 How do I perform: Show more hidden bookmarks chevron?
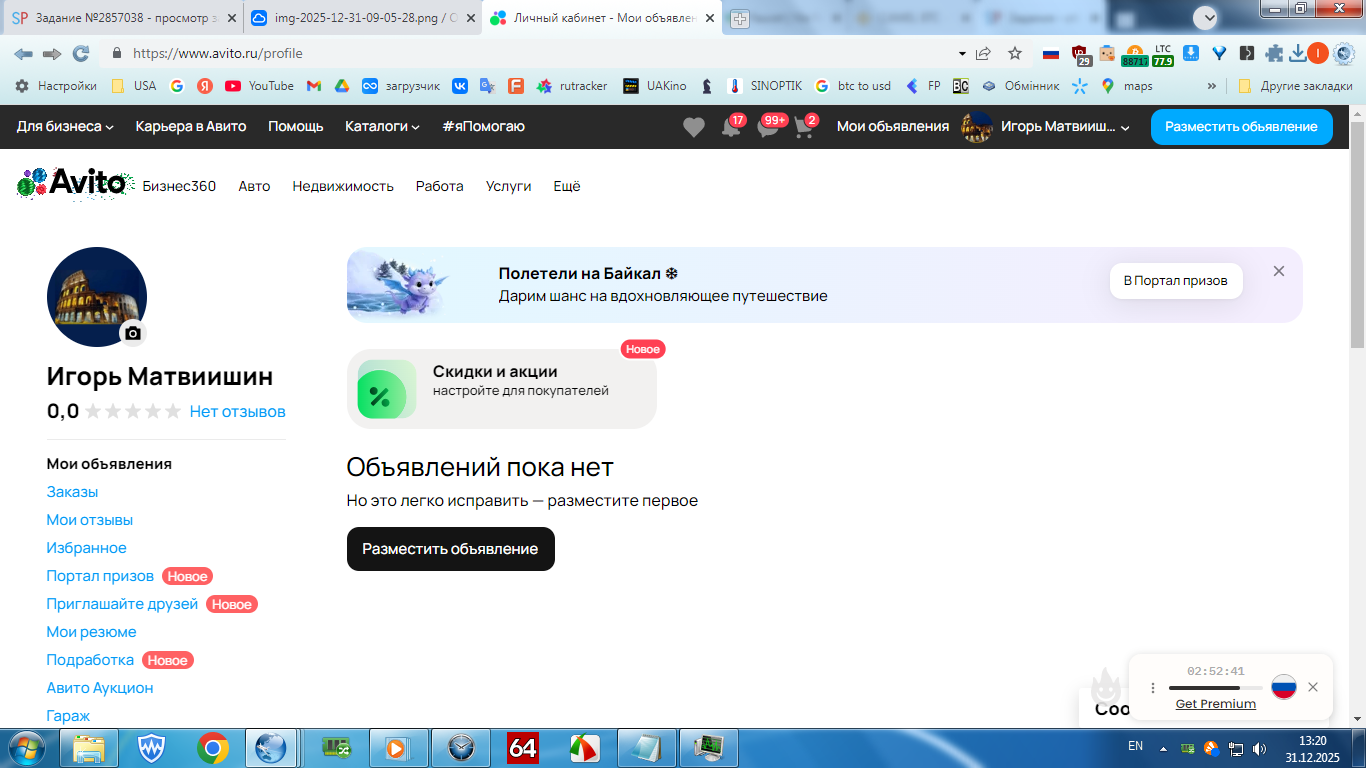point(1212,86)
